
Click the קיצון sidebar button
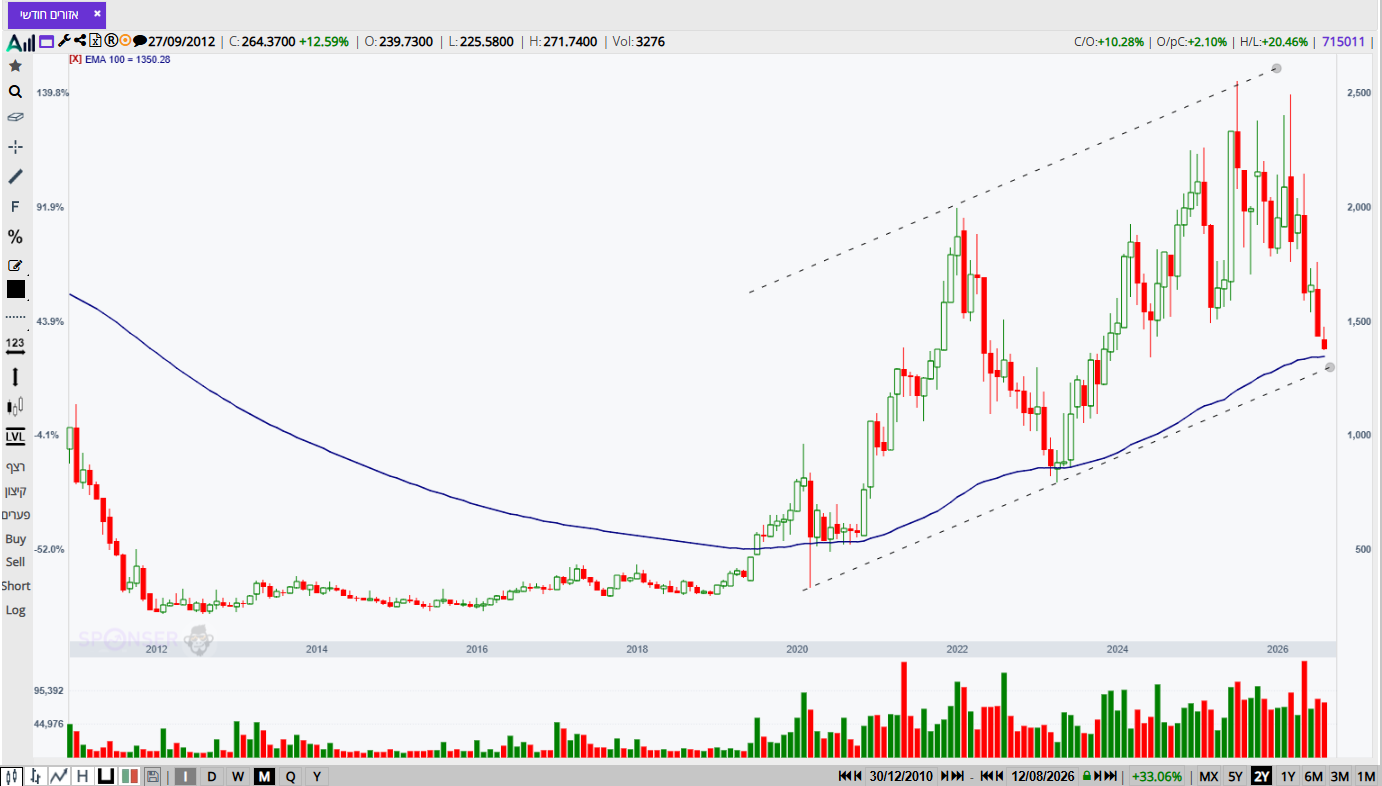coord(15,491)
